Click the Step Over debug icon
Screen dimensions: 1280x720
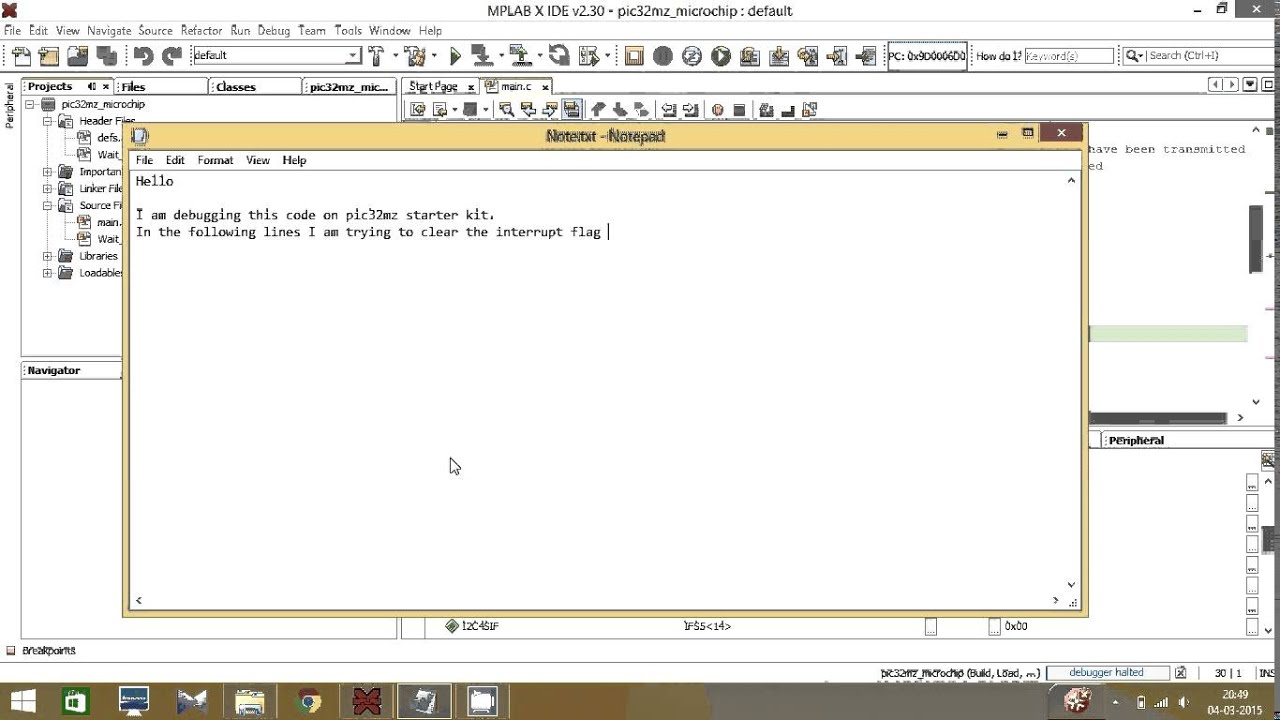click(750, 56)
